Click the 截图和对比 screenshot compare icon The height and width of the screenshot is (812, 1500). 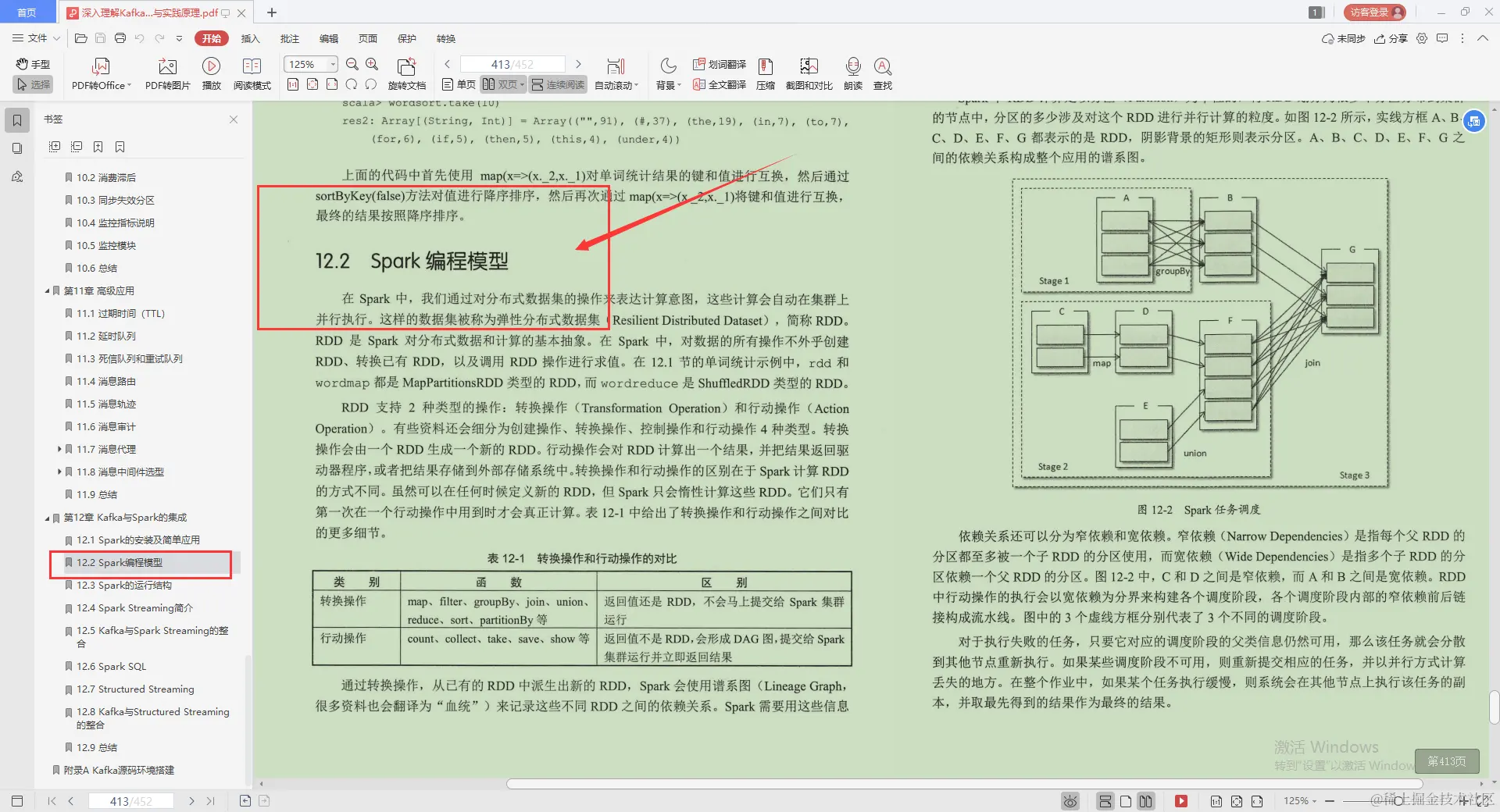point(808,73)
